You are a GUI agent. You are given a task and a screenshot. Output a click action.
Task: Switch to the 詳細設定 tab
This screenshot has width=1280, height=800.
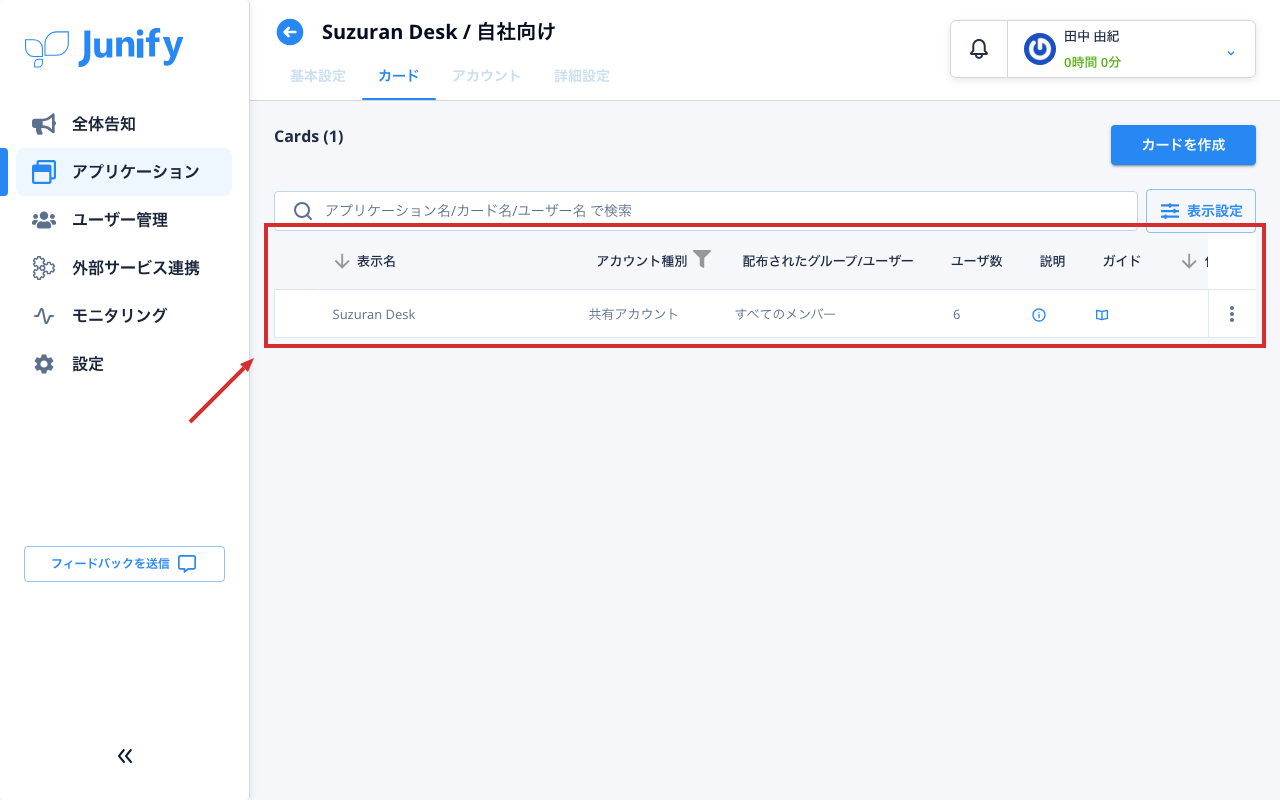coord(582,76)
